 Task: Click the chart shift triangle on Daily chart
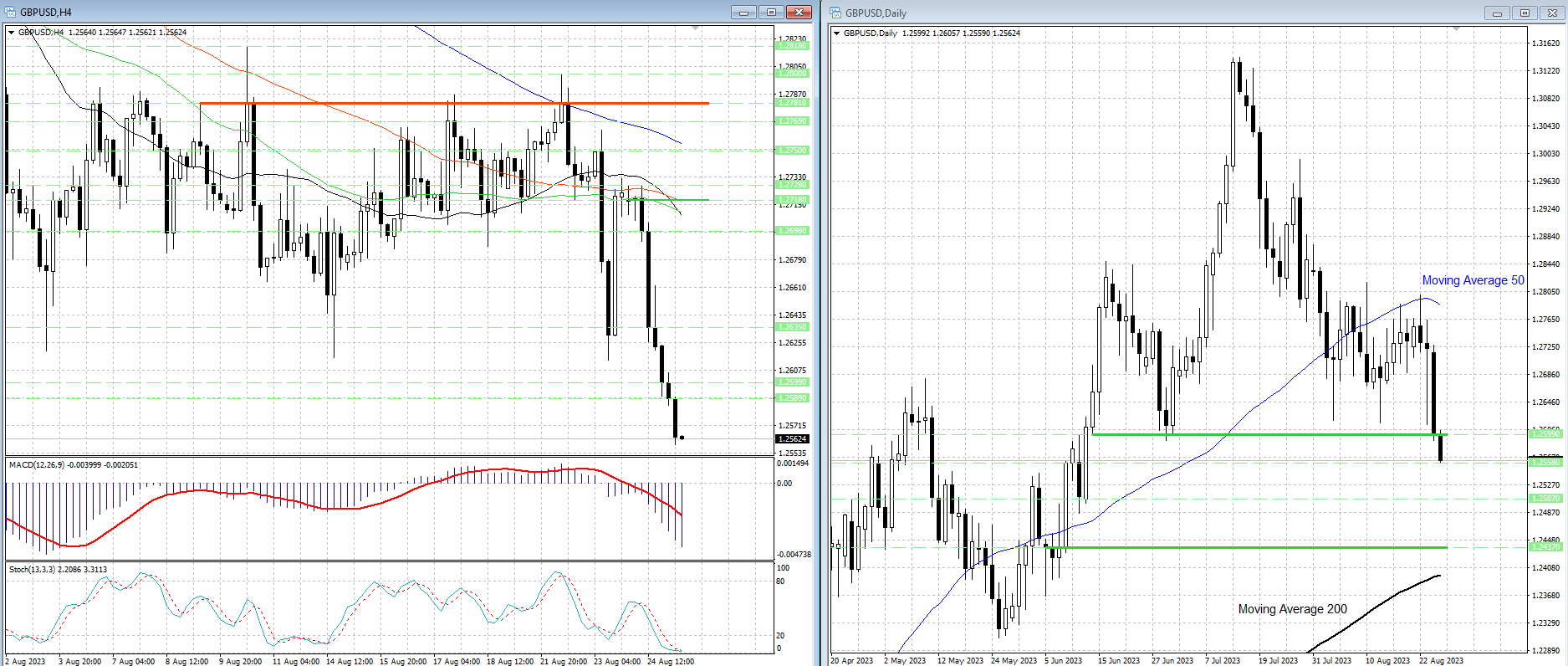coord(1456,30)
